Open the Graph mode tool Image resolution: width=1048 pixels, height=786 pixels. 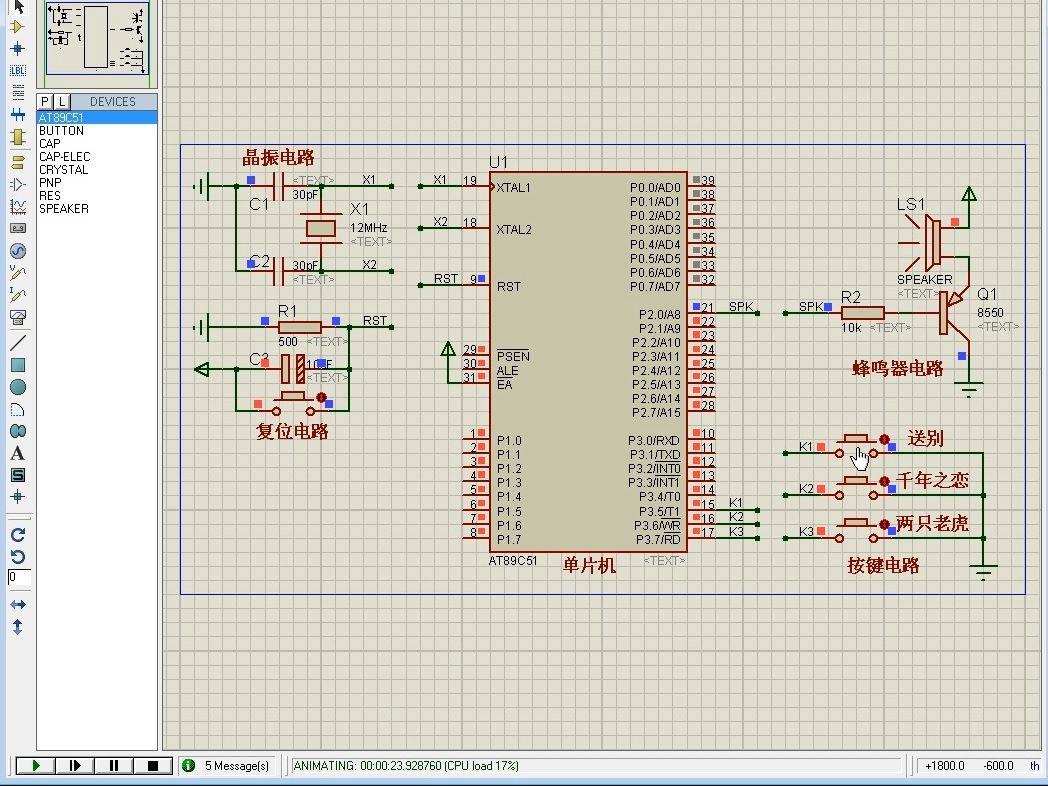coord(17,207)
